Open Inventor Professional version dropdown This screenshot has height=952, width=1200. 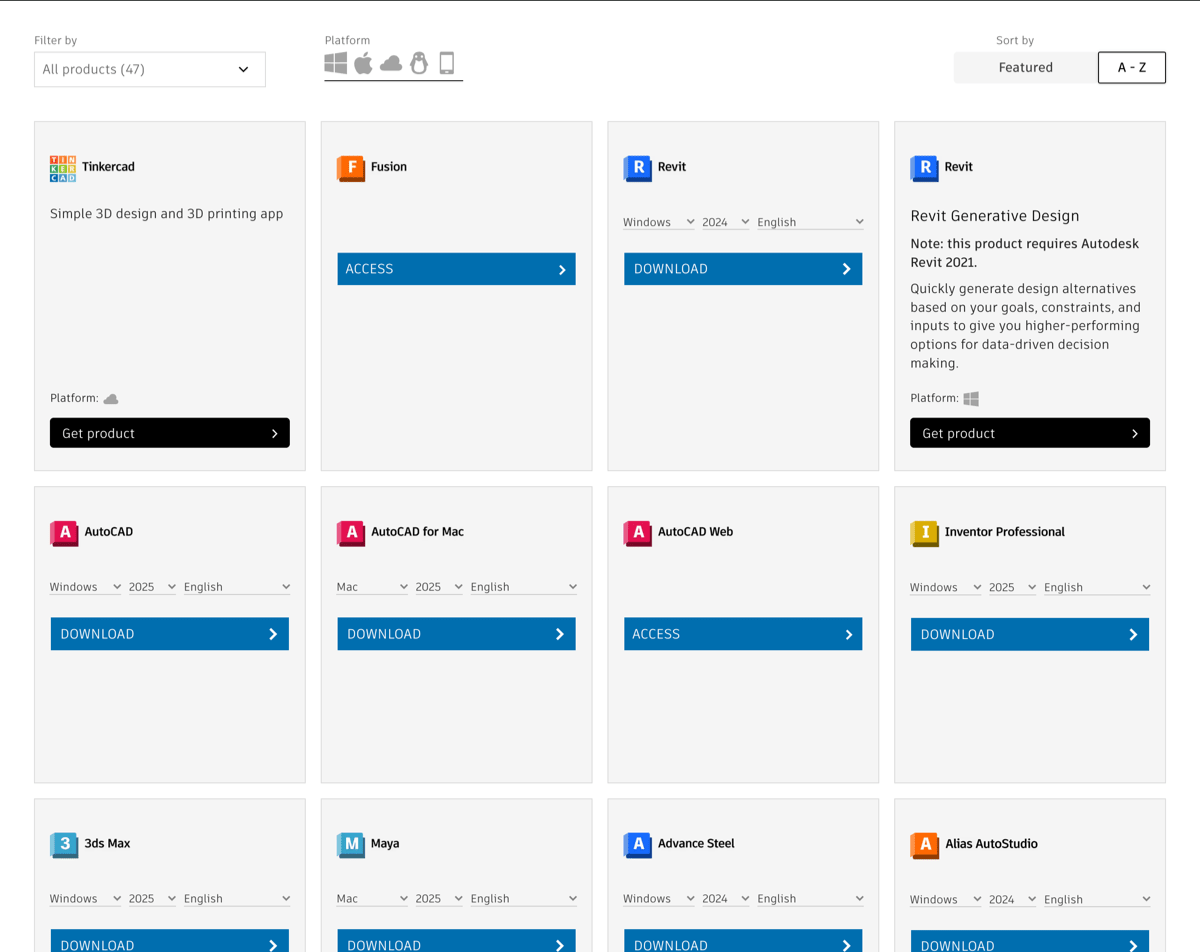tap(1012, 588)
